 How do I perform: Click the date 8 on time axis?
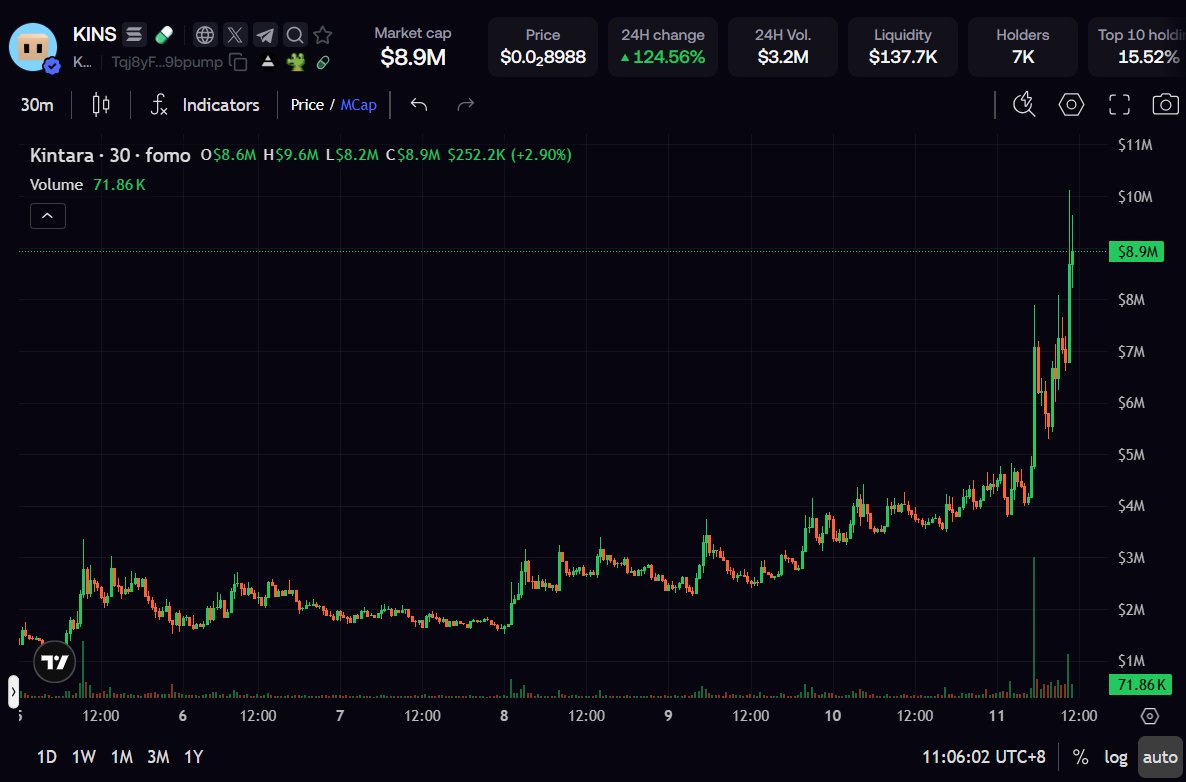(x=504, y=715)
